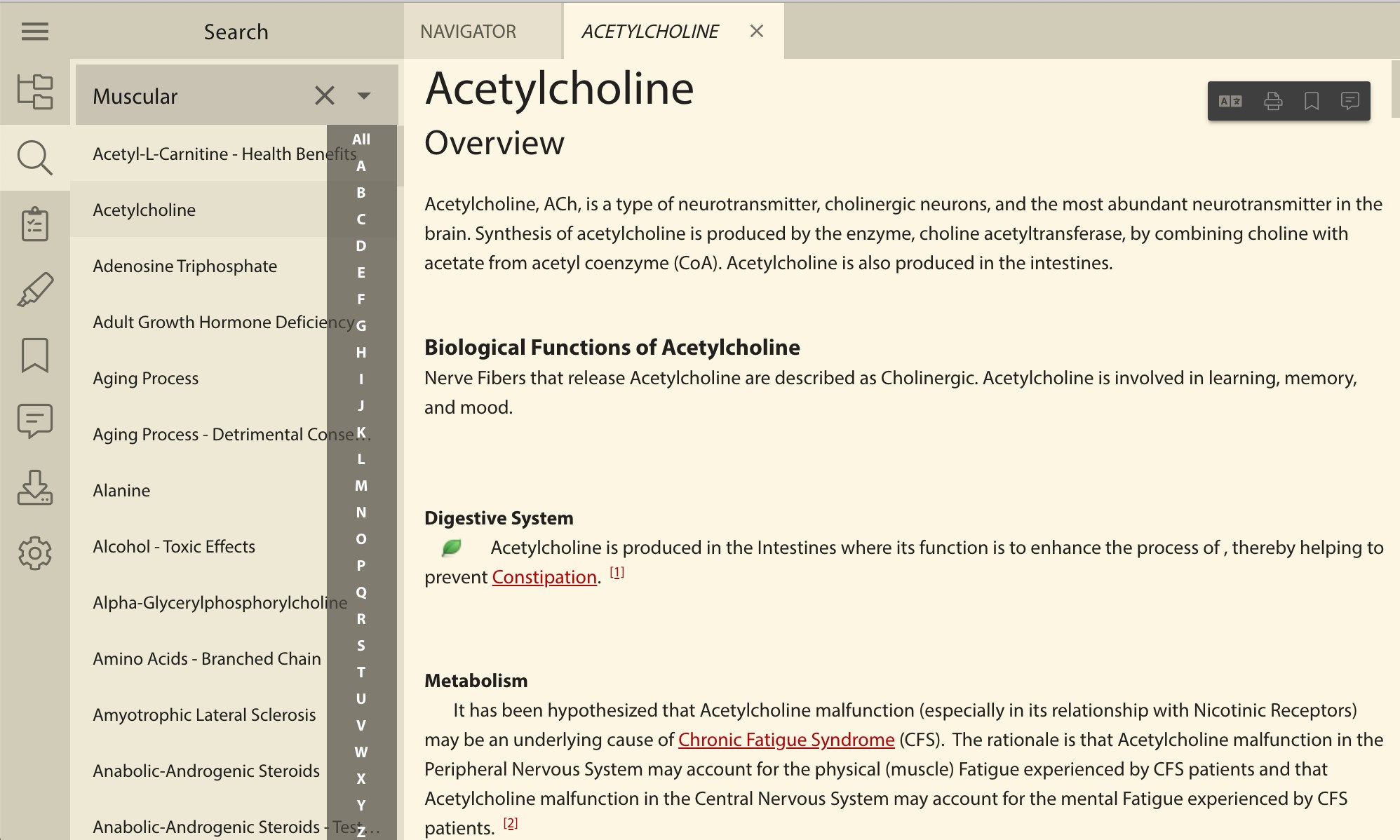1400x840 pixels.
Task: Jump to letter U in index
Action: (x=361, y=699)
